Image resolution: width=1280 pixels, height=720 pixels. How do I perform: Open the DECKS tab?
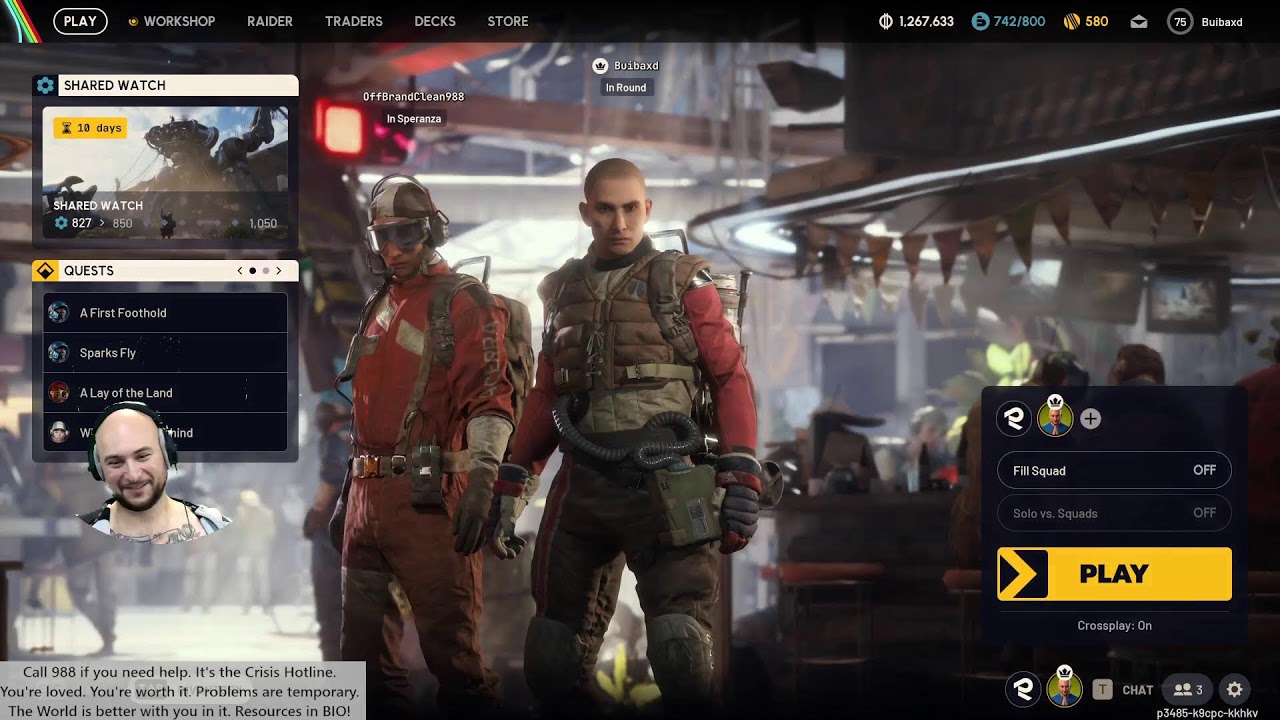click(x=435, y=21)
